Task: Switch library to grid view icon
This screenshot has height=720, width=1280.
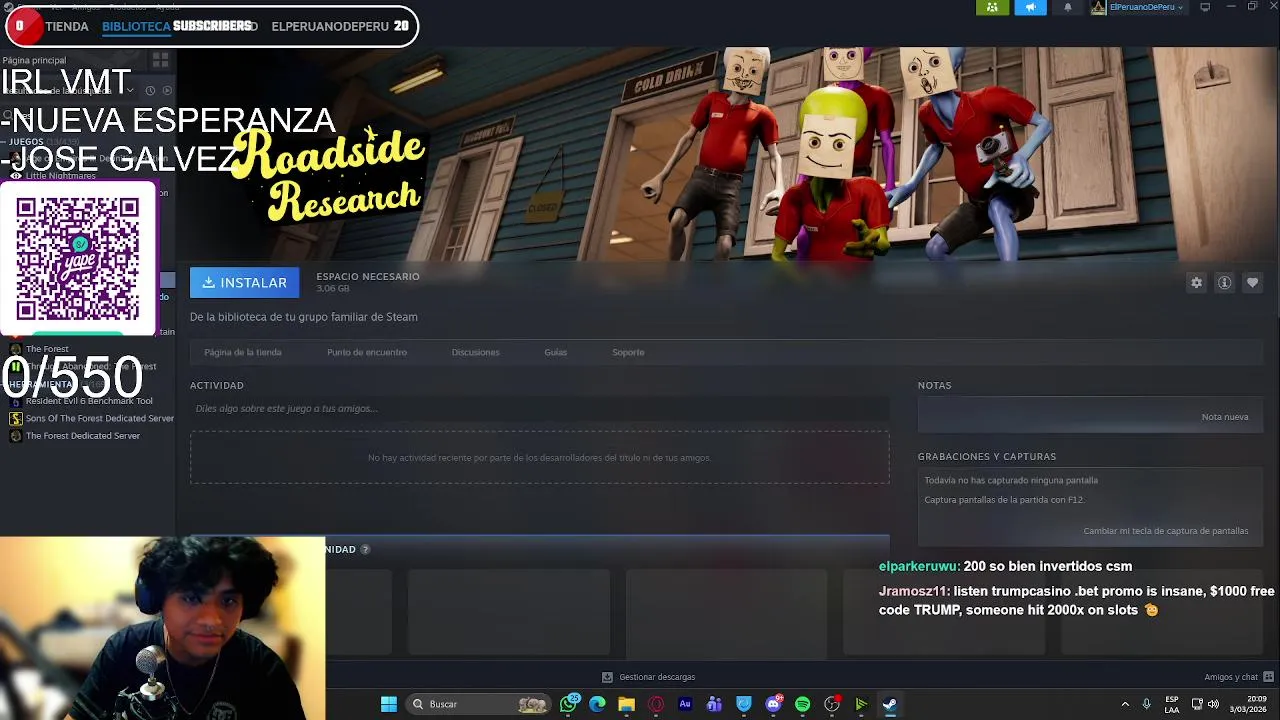Action: [x=160, y=61]
